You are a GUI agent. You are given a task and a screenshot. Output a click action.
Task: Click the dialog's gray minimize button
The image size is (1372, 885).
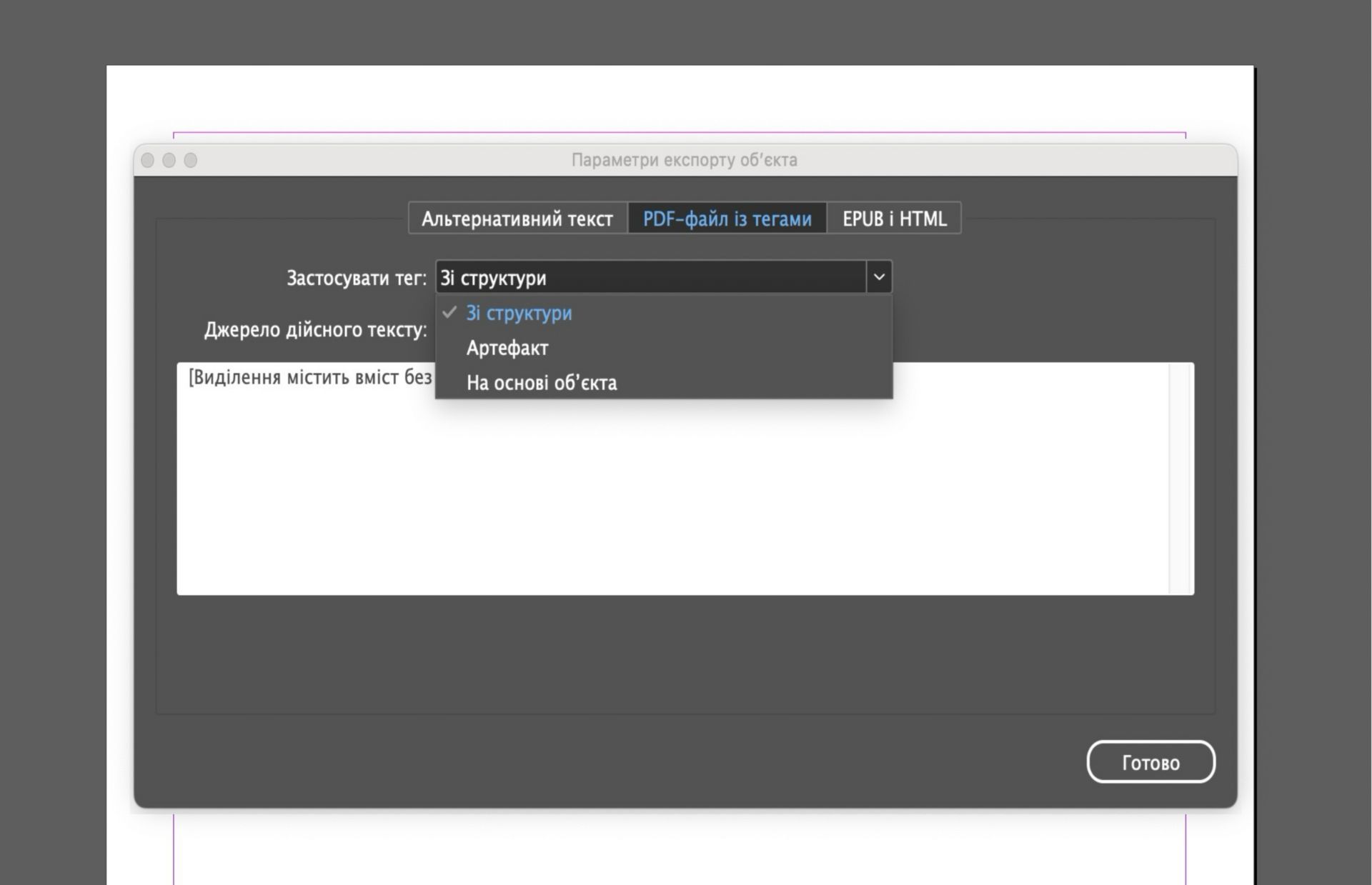(169, 160)
